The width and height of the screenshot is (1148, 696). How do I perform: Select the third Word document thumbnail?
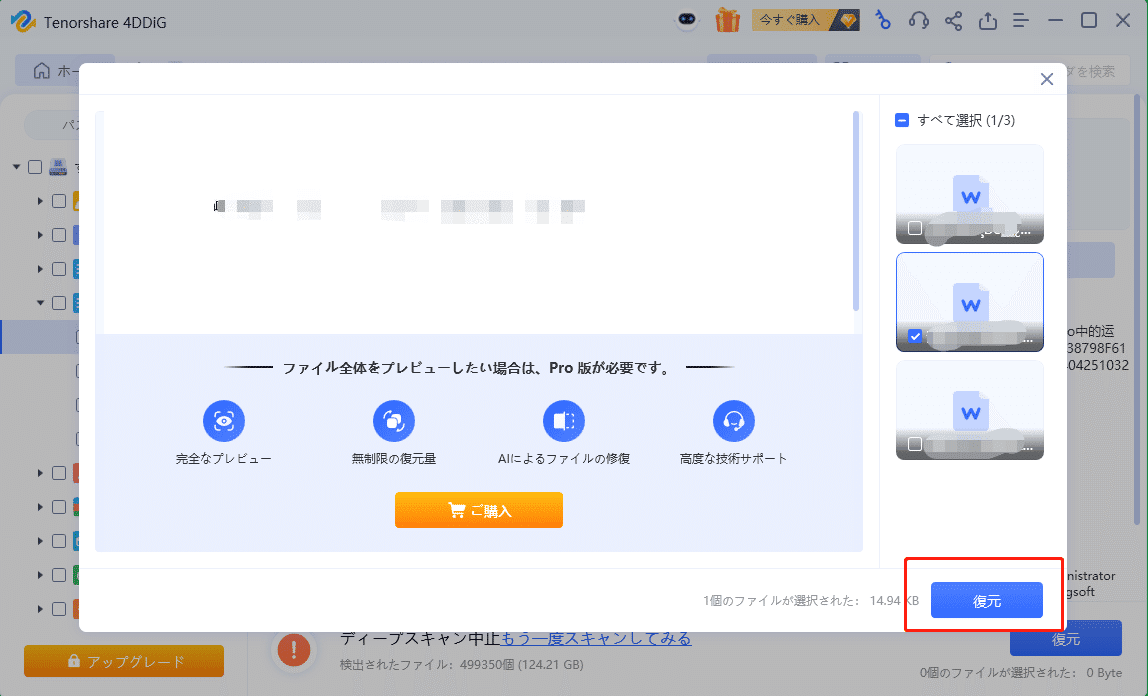pos(970,410)
